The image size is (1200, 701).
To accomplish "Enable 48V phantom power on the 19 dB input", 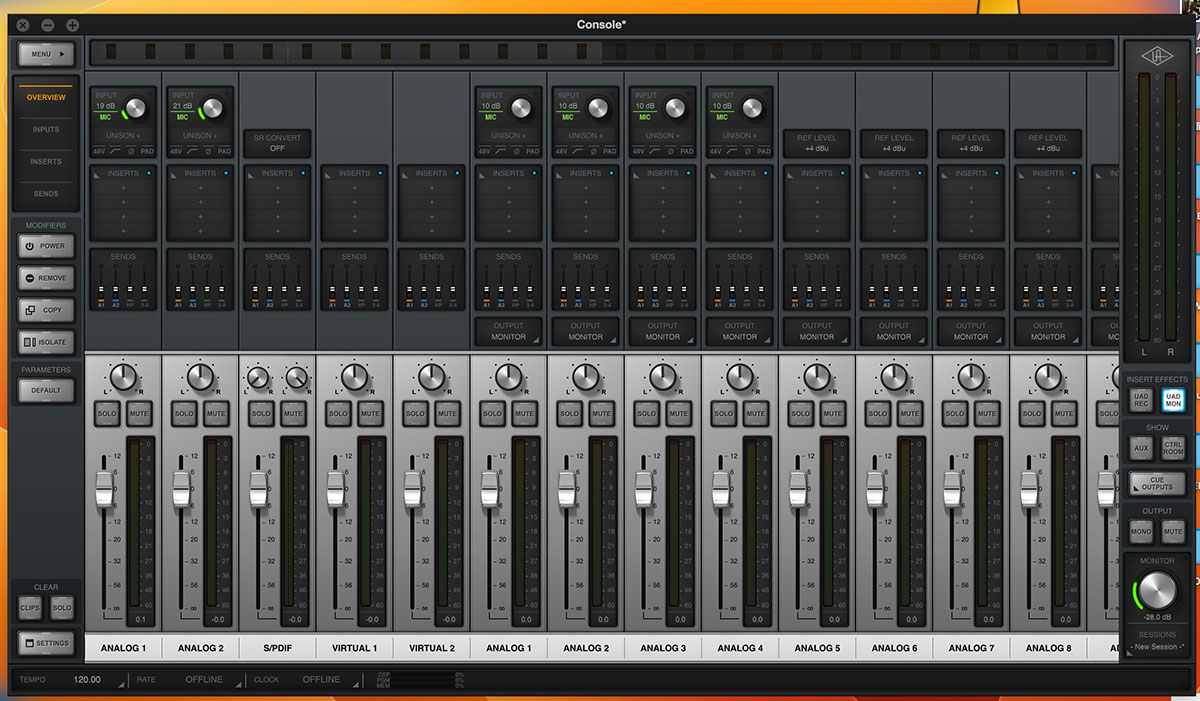I will click(99, 151).
